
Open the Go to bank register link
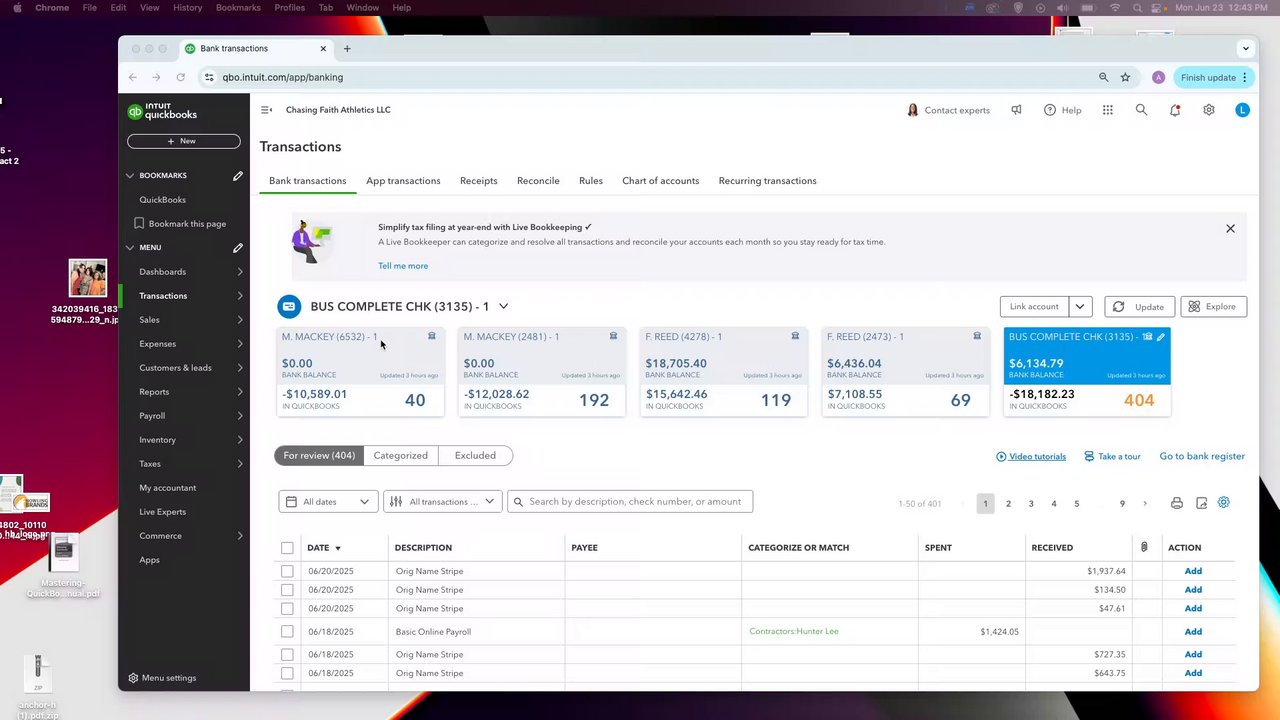pyautogui.click(x=1202, y=456)
